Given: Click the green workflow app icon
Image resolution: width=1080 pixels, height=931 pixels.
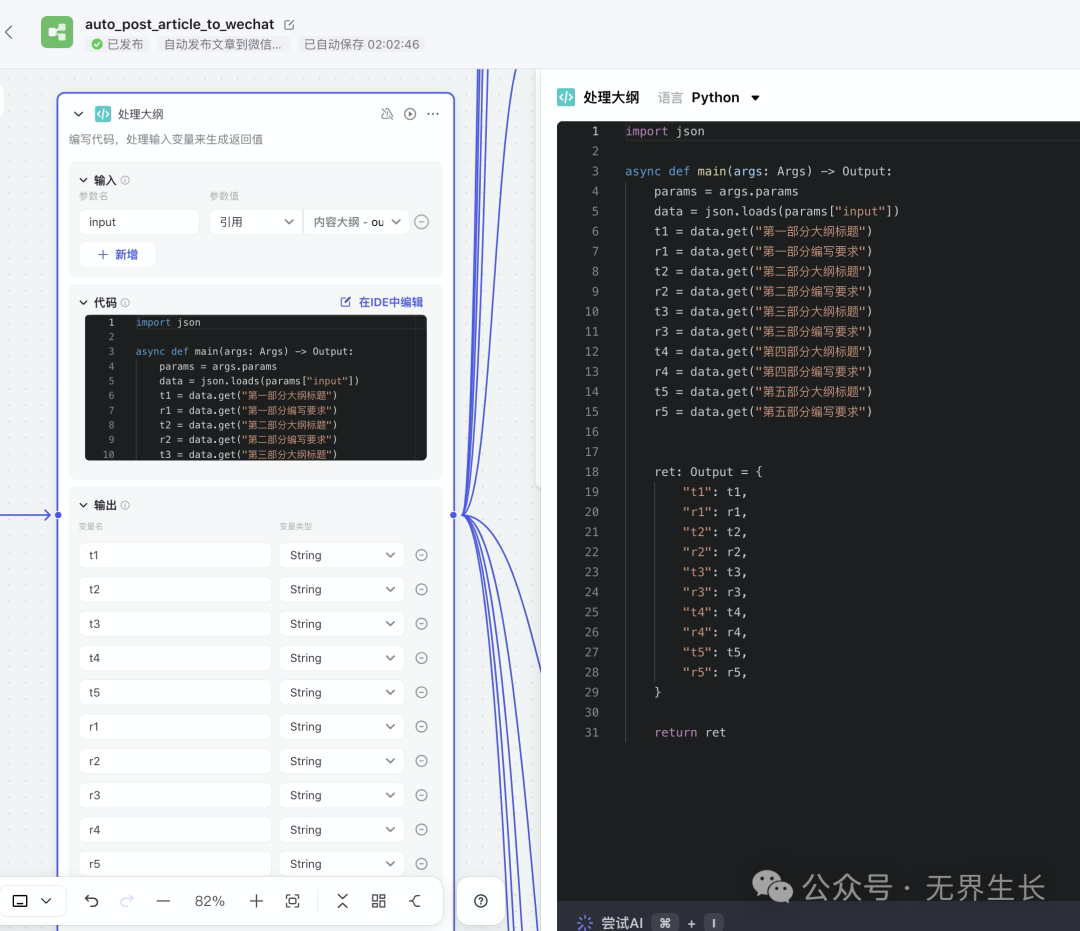Looking at the screenshot, I should click(x=57, y=32).
